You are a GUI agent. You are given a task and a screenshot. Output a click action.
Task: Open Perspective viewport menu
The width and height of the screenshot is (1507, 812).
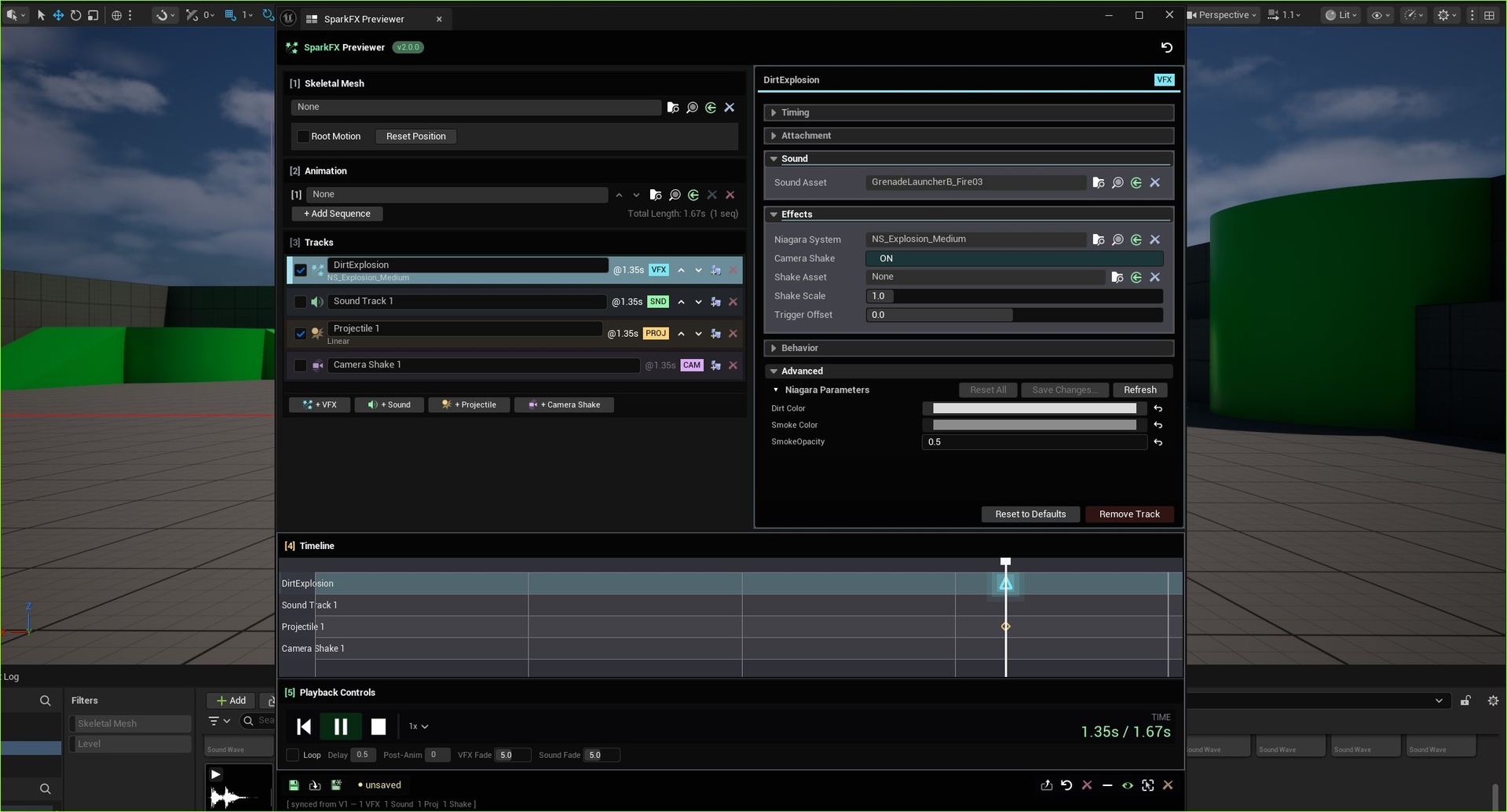[1222, 15]
